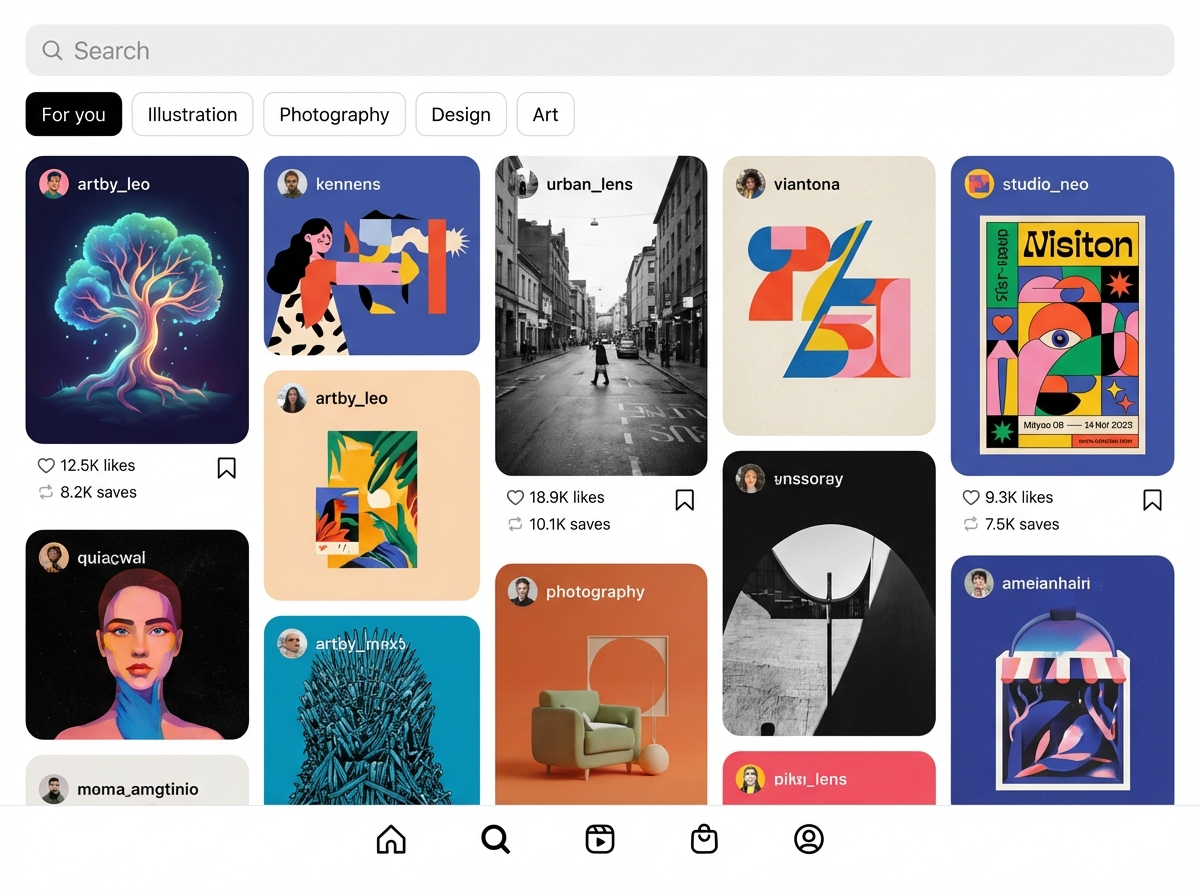This screenshot has width=1200, height=896.
Task: Bookmark the glowing tree post by artby_leo
Action: pyautogui.click(x=226, y=467)
